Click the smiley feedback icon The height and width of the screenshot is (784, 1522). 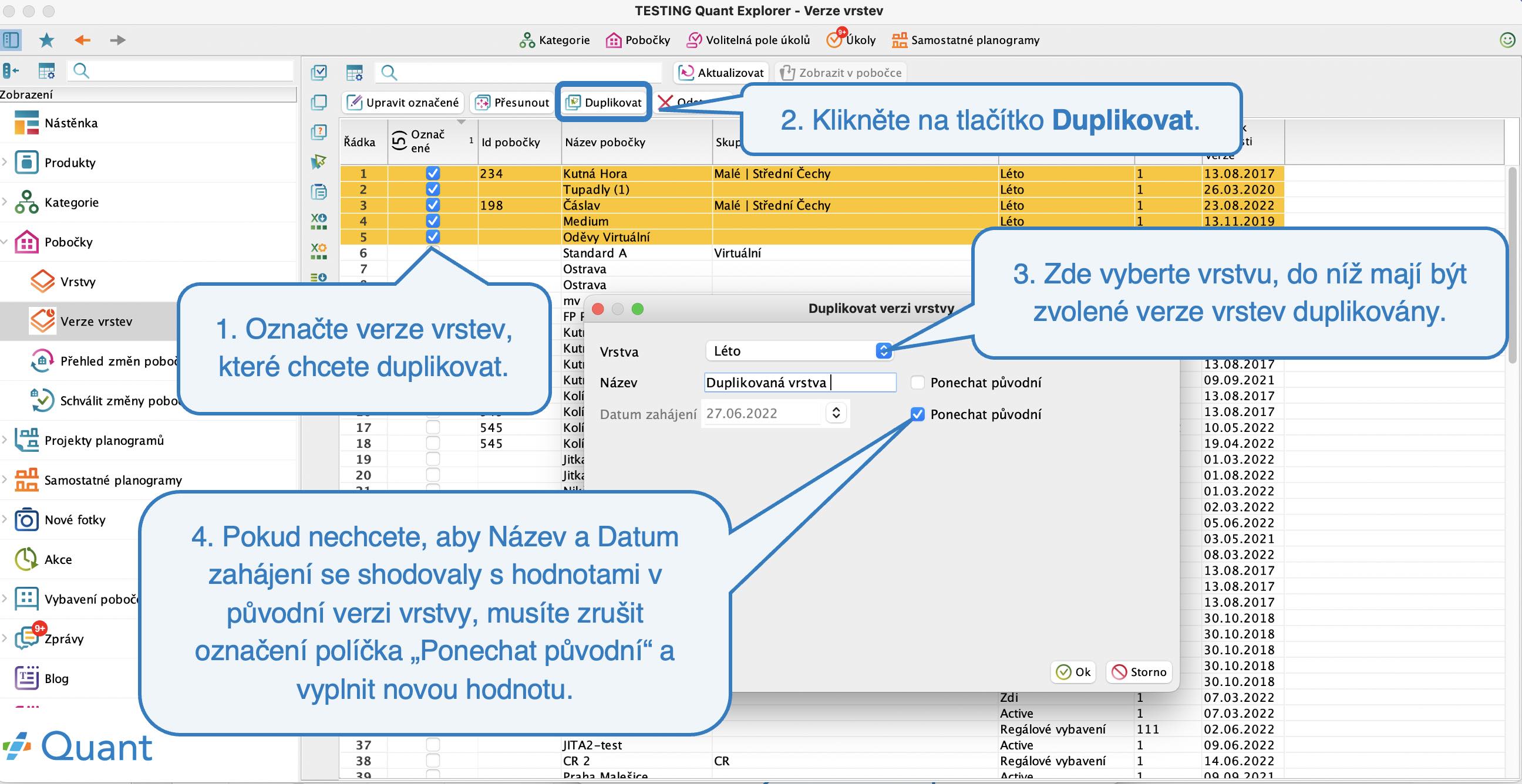tap(1508, 40)
